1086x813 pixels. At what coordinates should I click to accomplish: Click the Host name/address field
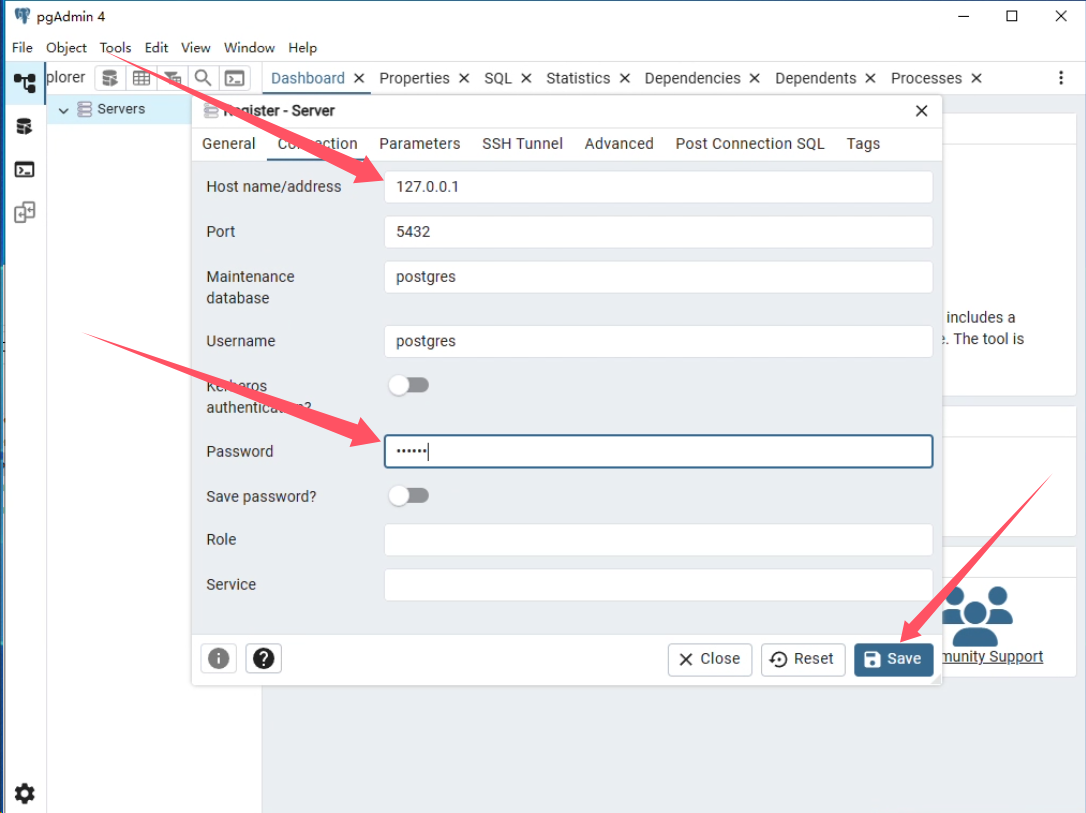[x=658, y=187]
